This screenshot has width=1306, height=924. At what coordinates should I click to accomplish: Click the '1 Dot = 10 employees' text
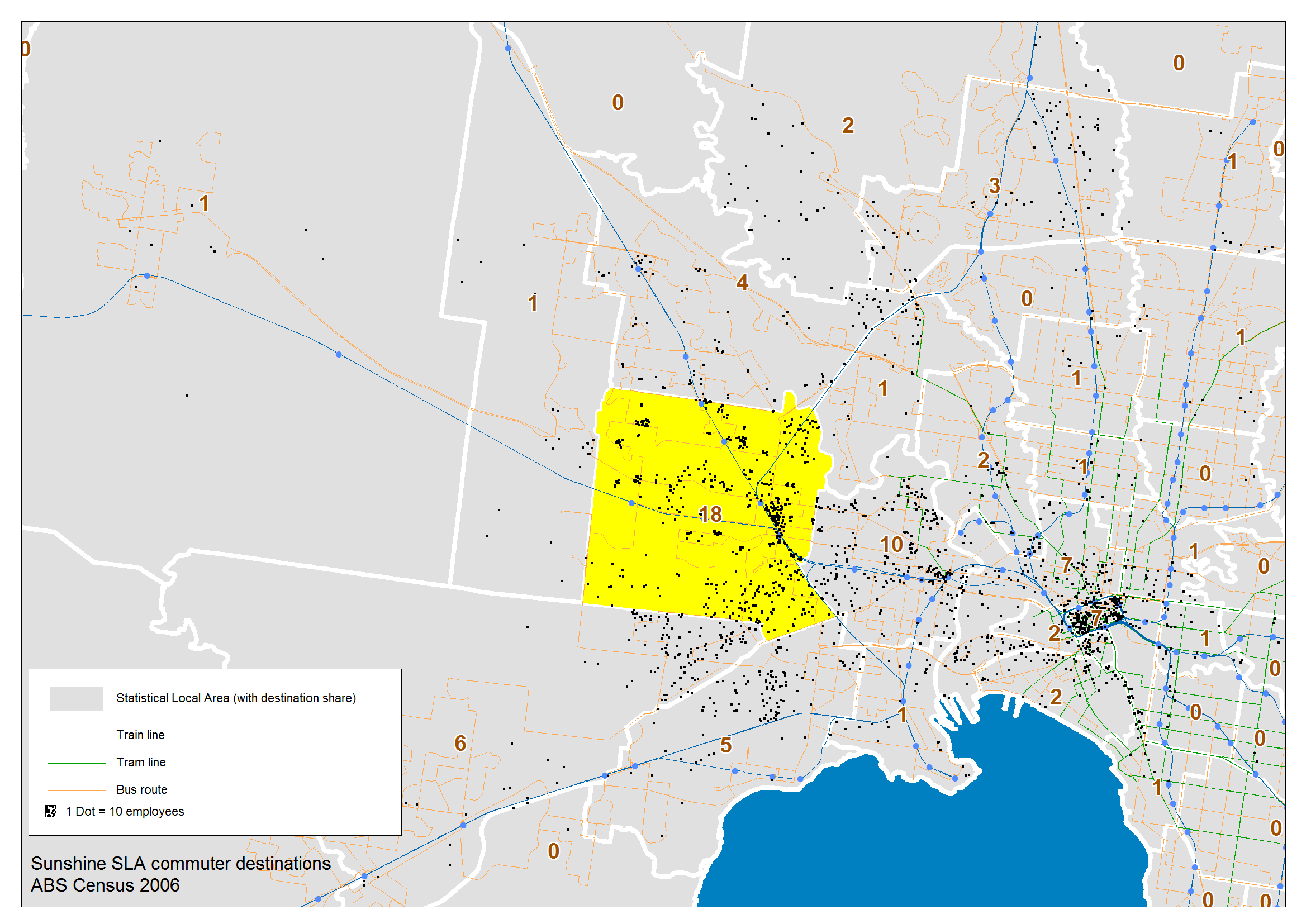coord(125,811)
